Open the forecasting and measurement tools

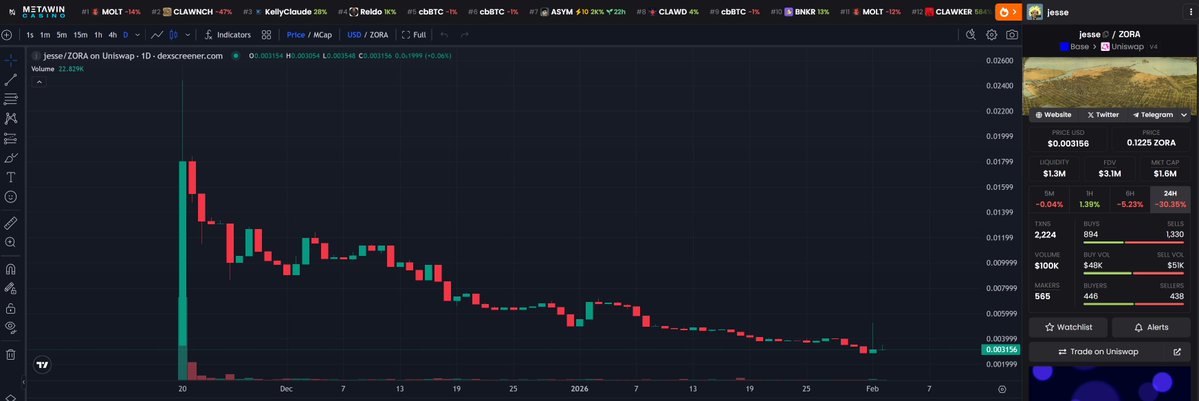11,139
